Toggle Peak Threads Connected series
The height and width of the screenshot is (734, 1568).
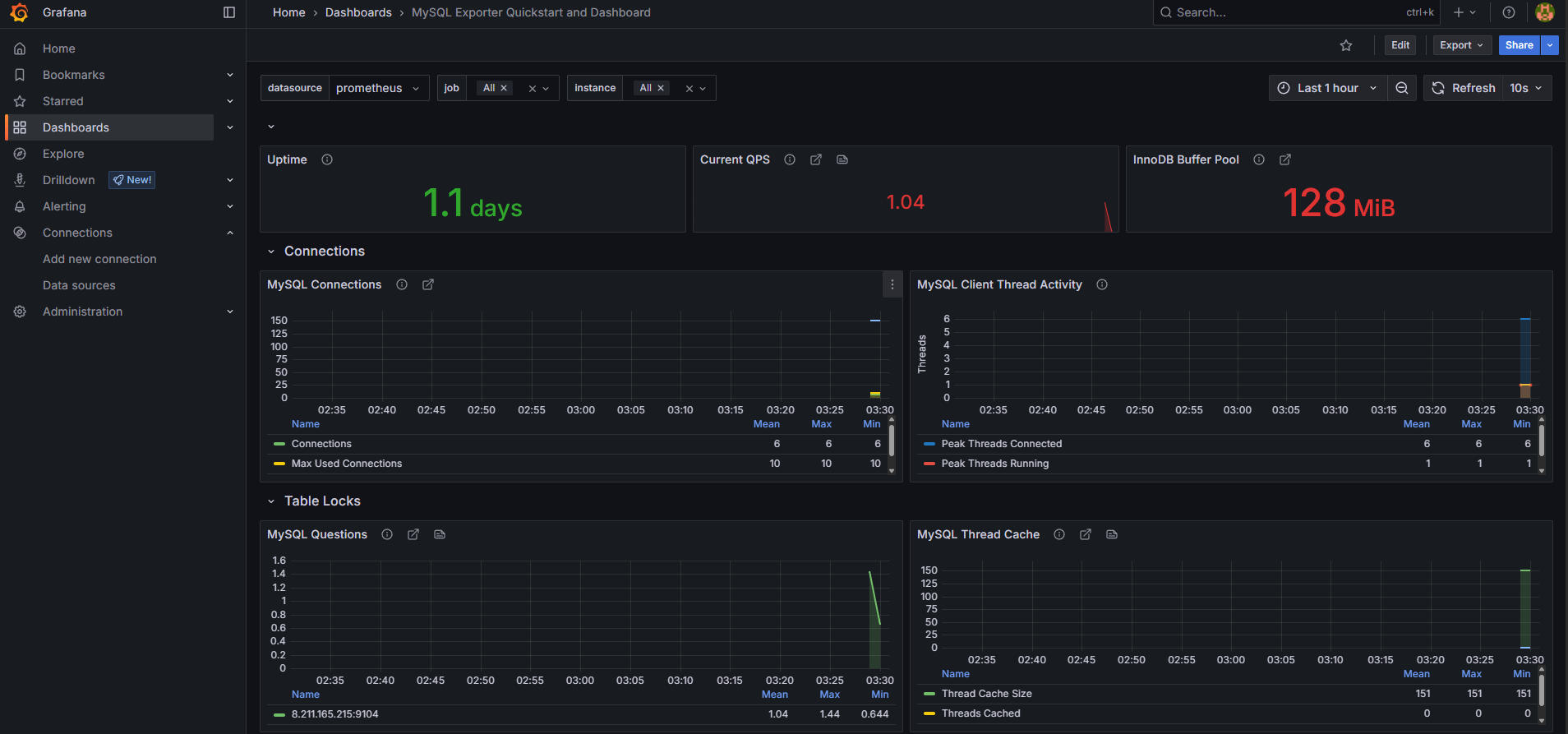point(1002,444)
